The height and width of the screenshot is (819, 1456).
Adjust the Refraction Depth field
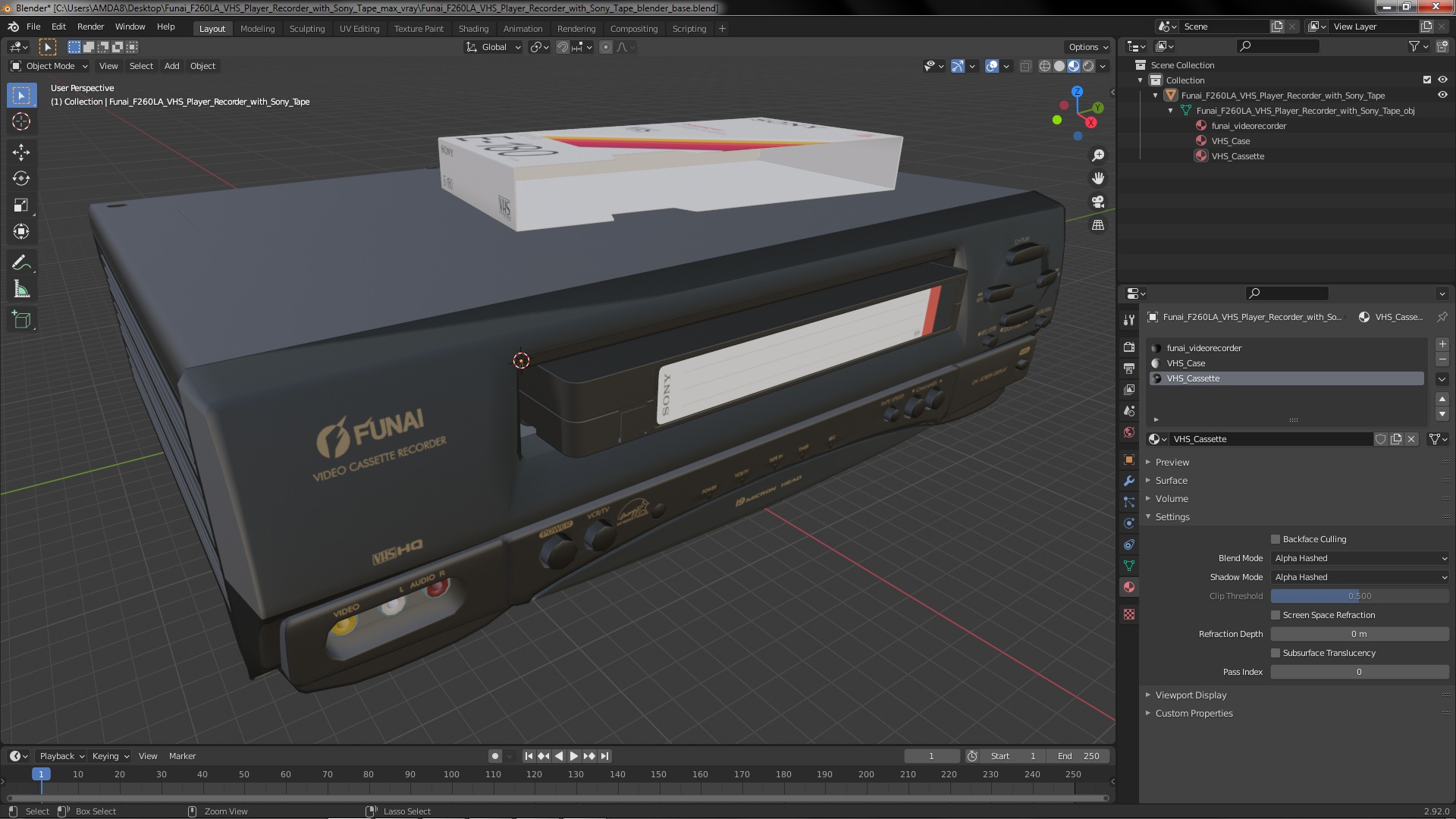click(1360, 634)
